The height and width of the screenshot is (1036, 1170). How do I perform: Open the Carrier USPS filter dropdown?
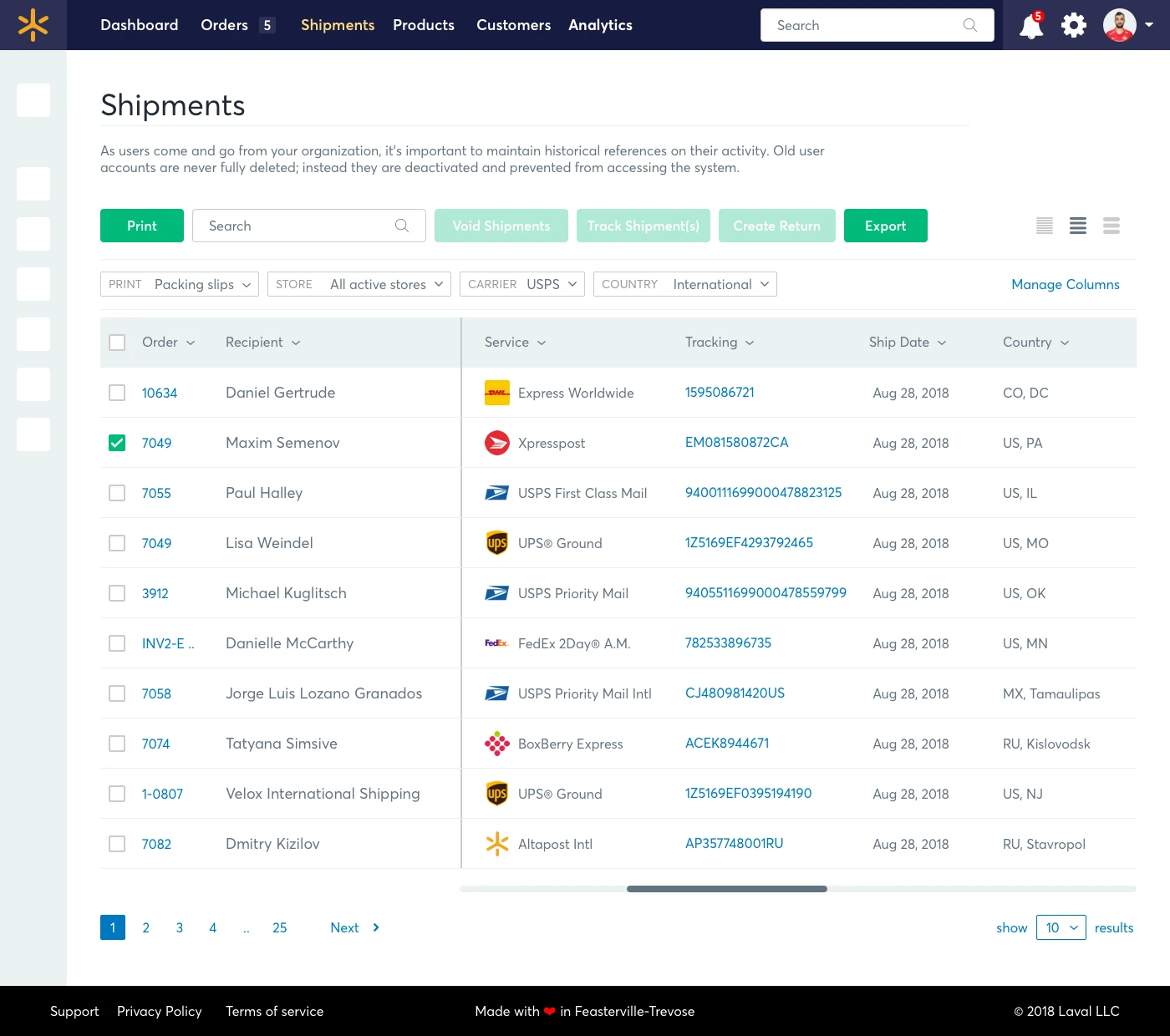tap(522, 284)
